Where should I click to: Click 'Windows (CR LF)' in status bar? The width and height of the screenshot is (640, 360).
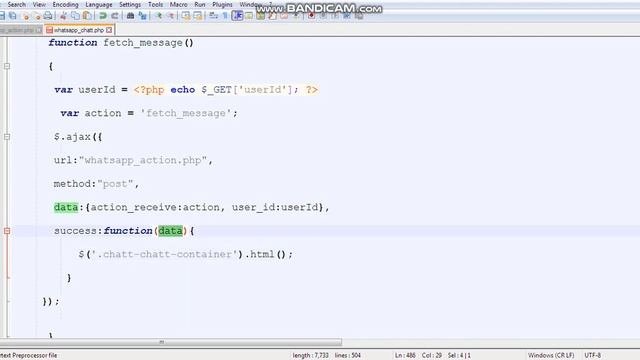551,355
